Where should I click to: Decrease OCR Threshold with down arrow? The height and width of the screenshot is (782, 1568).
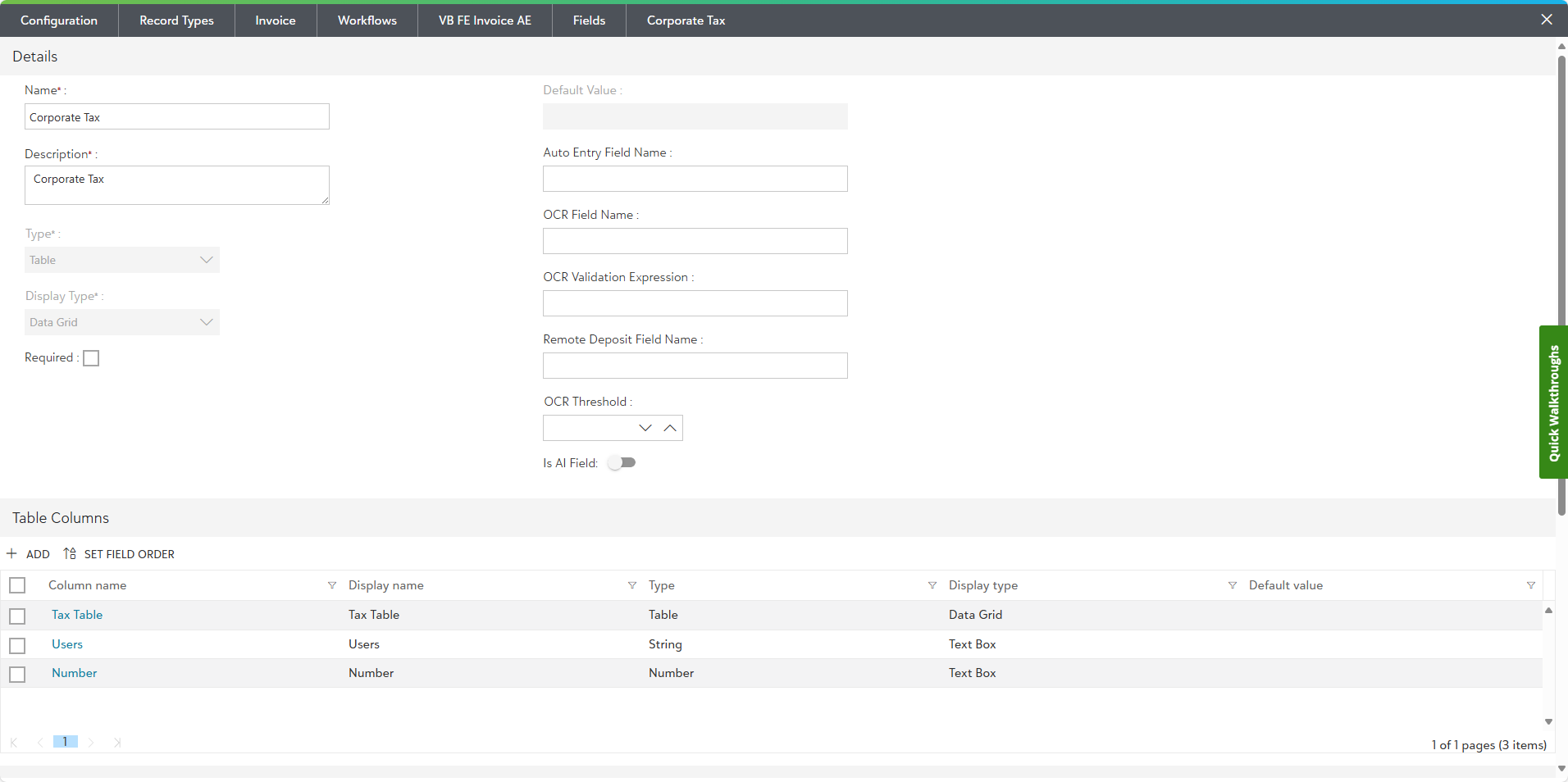click(x=645, y=428)
